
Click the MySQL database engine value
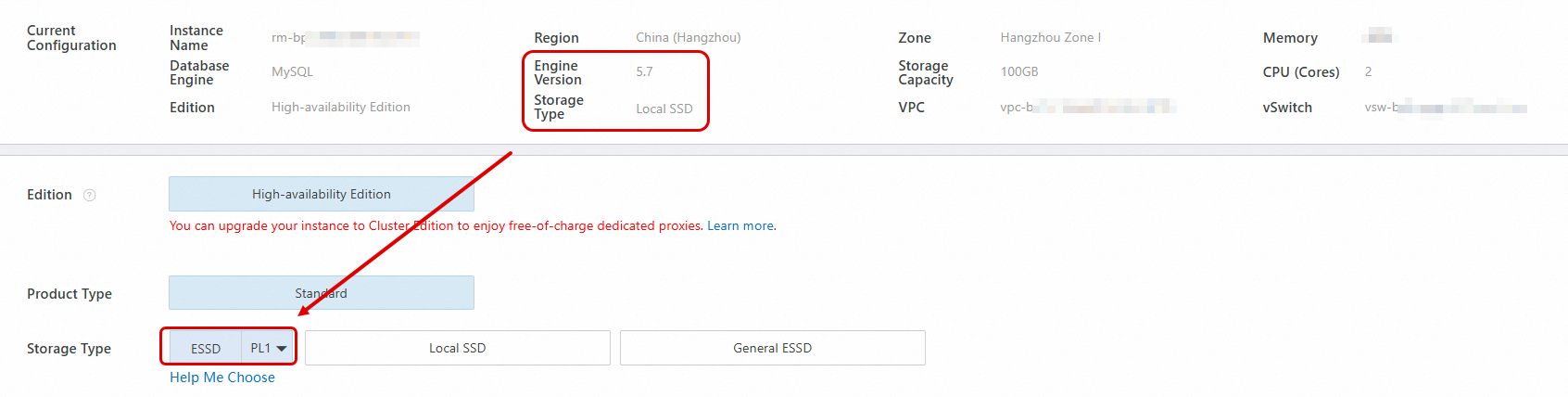292,71
